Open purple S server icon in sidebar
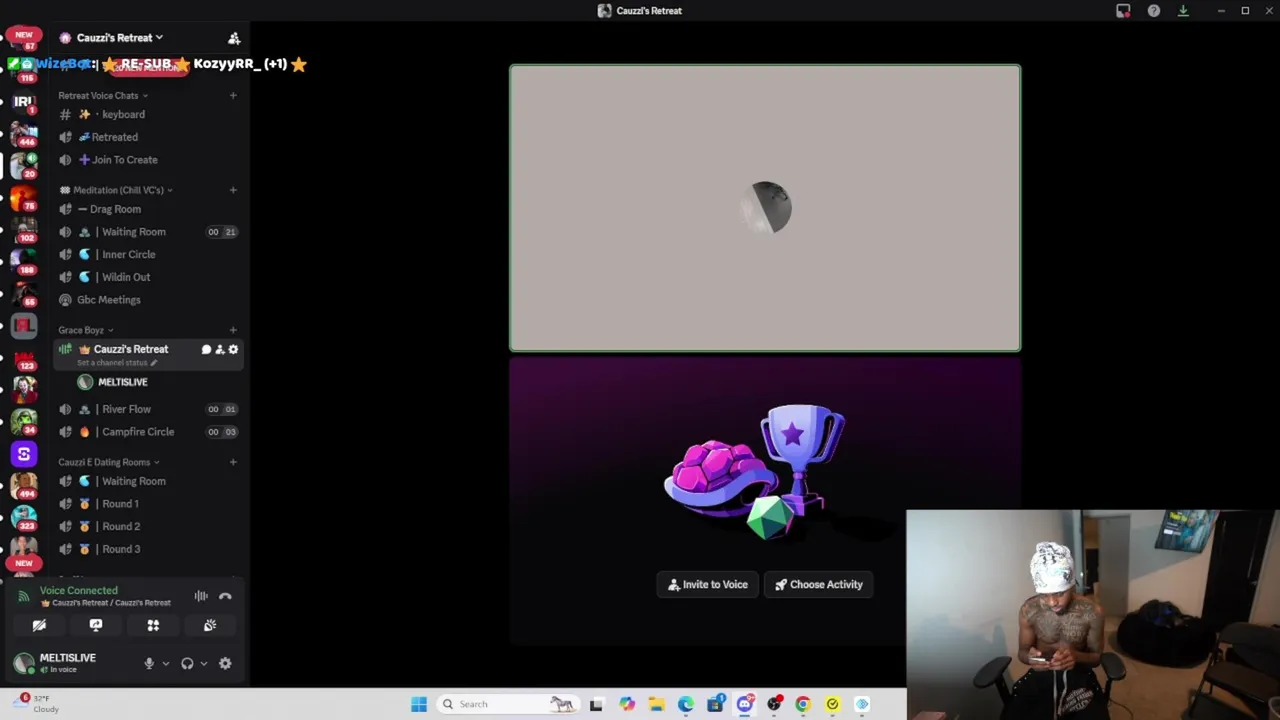The image size is (1280, 720). (x=24, y=454)
